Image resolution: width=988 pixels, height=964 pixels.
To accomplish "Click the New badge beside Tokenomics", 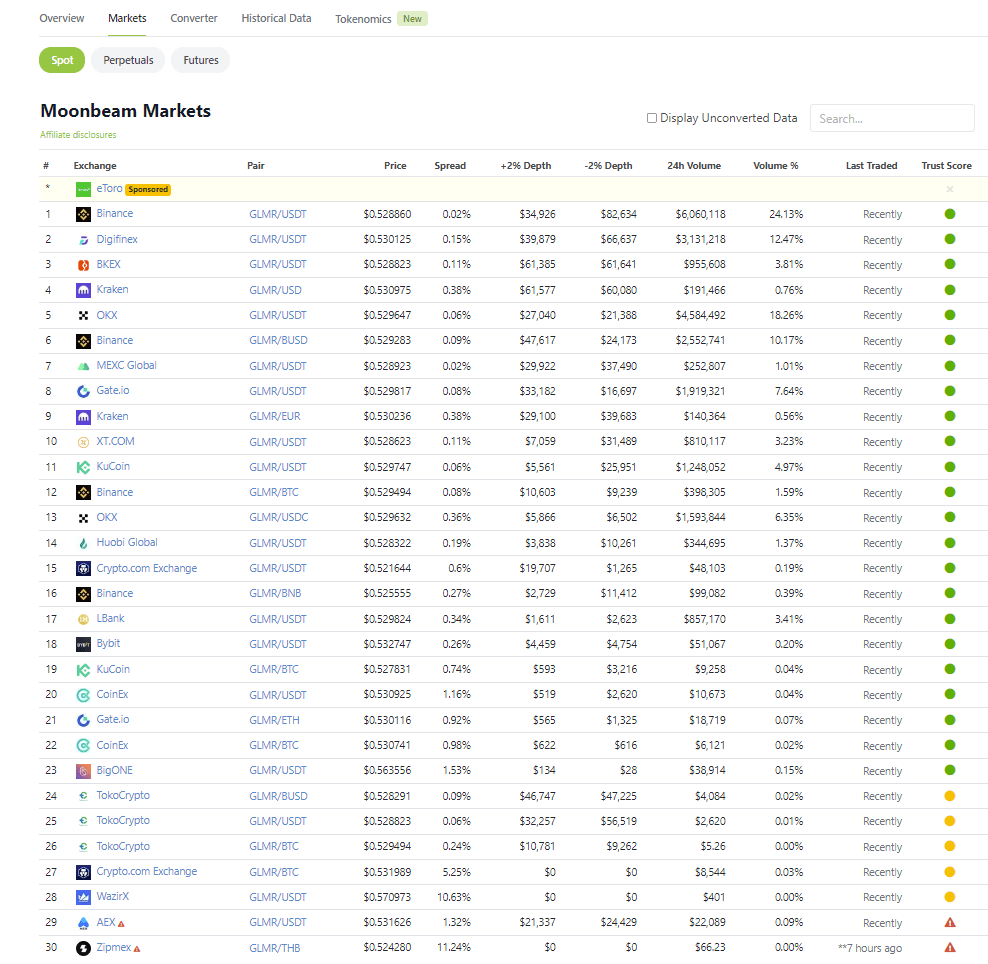I will tap(413, 19).
